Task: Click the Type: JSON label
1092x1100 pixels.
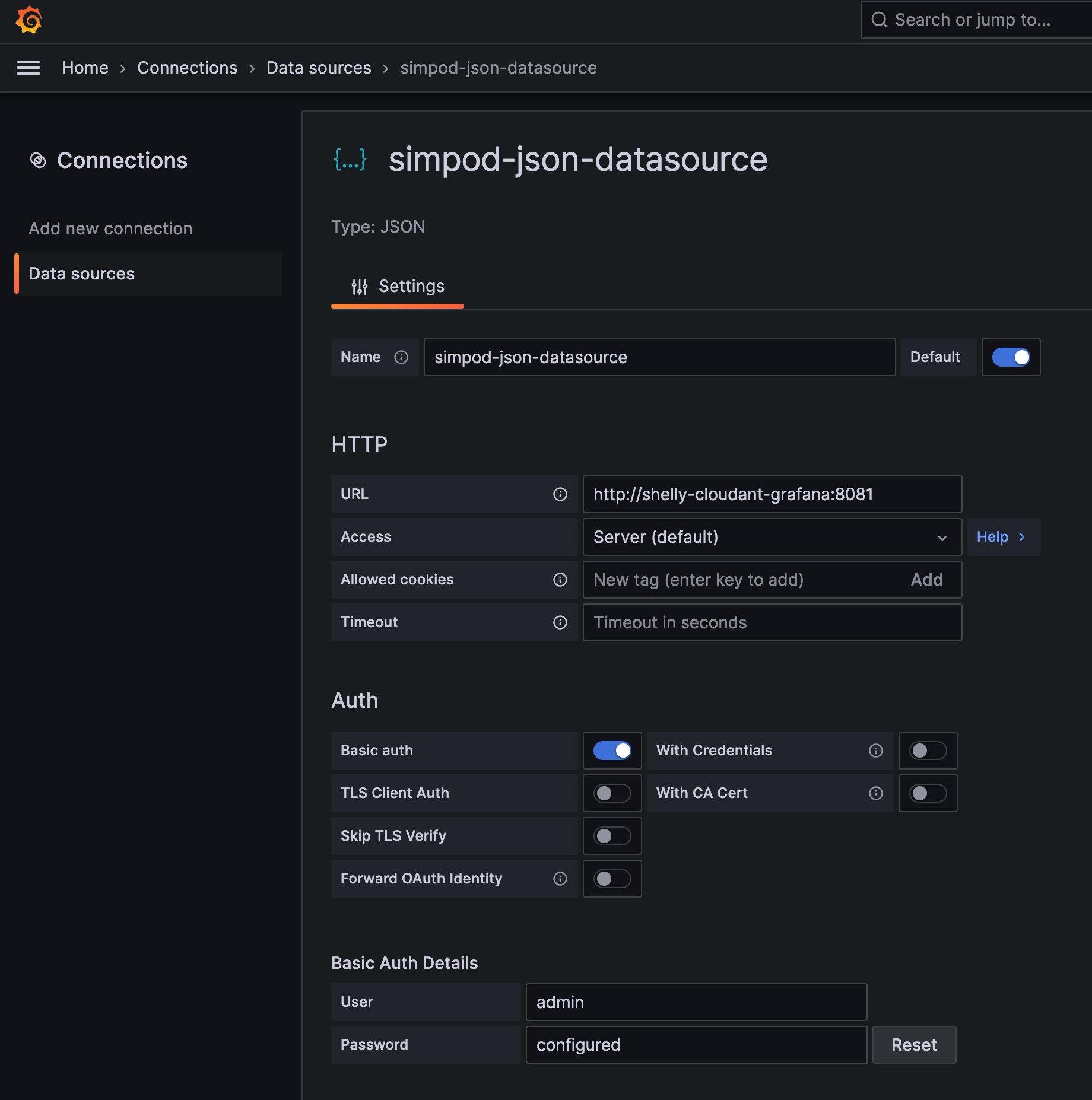Action: coord(378,227)
